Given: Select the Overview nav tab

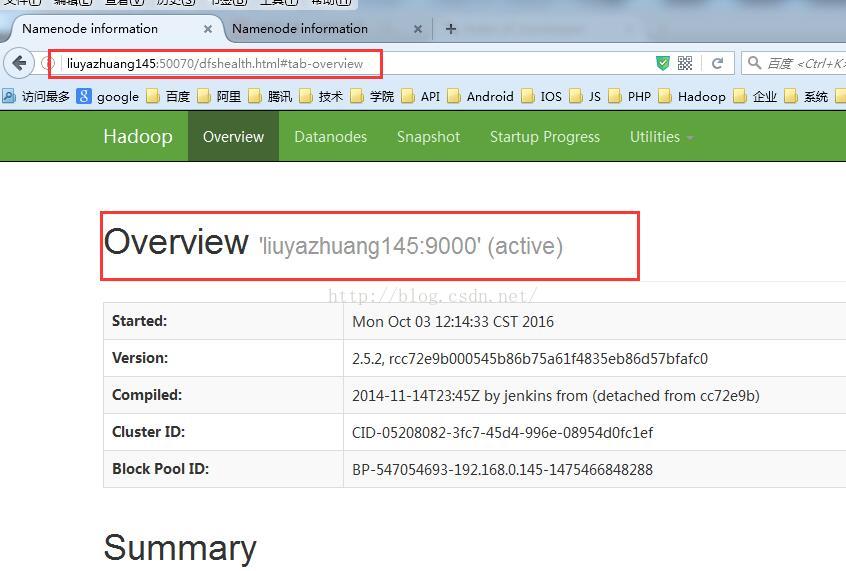Looking at the screenshot, I should click(x=233, y=137).
